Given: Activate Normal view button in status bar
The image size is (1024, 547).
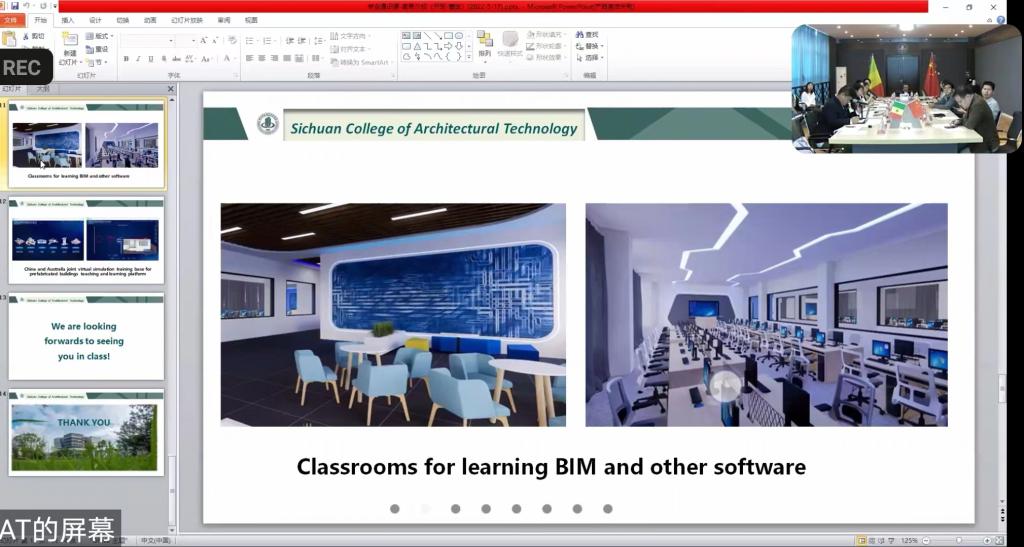Looking at the screenshot, I should (x=862, y=540).
